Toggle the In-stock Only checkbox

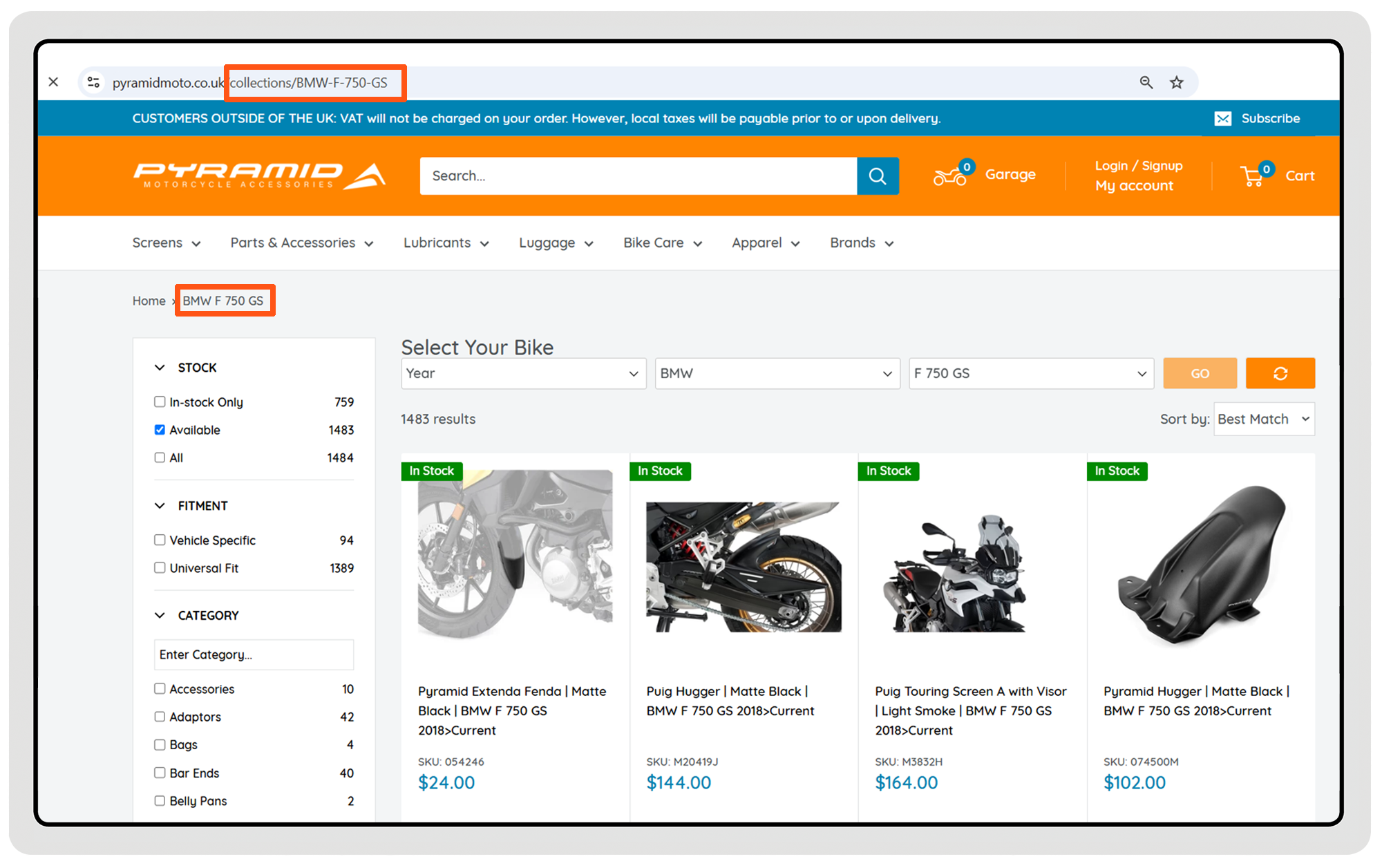[x=160, y=402]
